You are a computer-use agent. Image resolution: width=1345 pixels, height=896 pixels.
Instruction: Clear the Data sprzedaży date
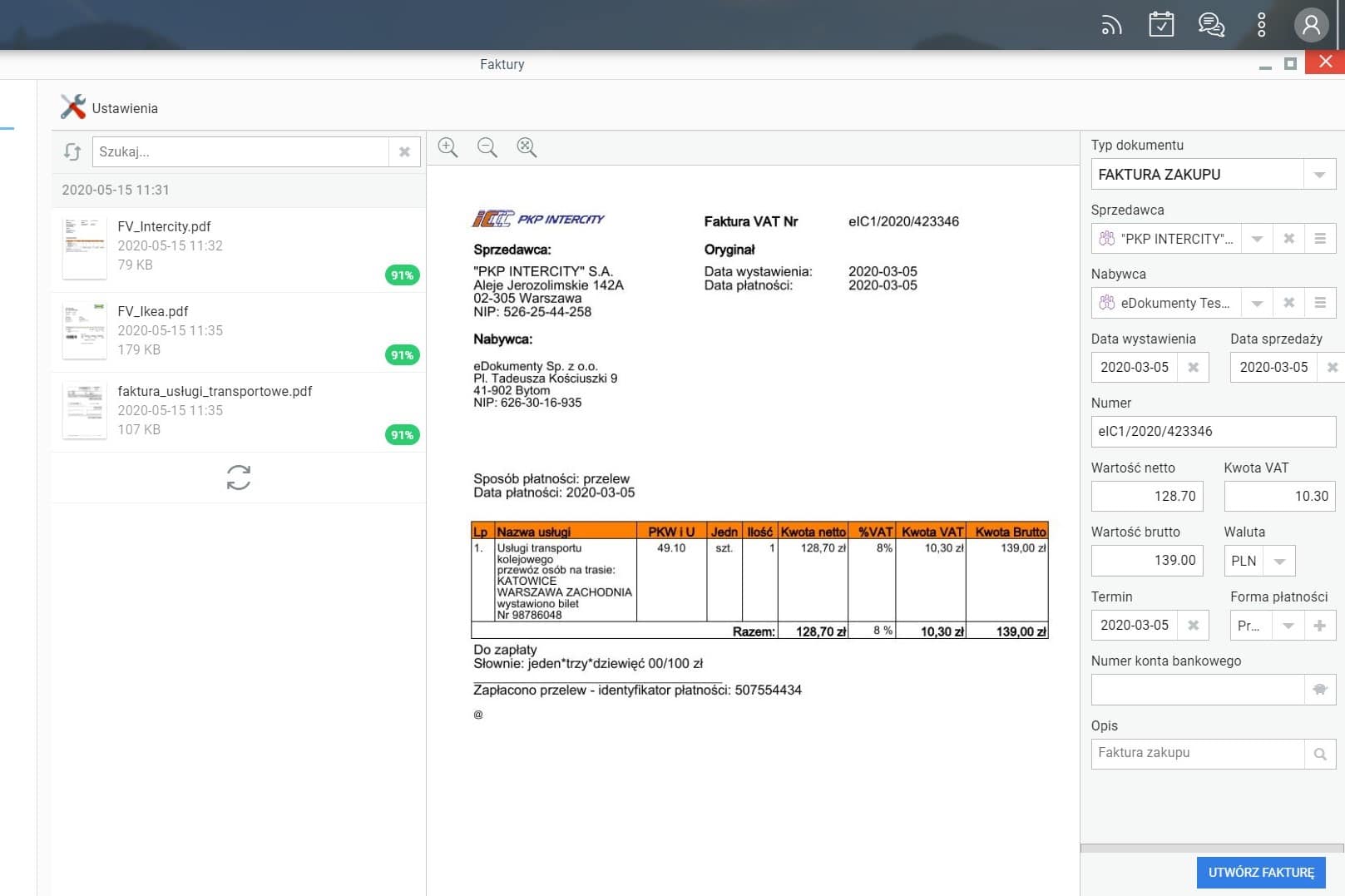(1332, 367)
